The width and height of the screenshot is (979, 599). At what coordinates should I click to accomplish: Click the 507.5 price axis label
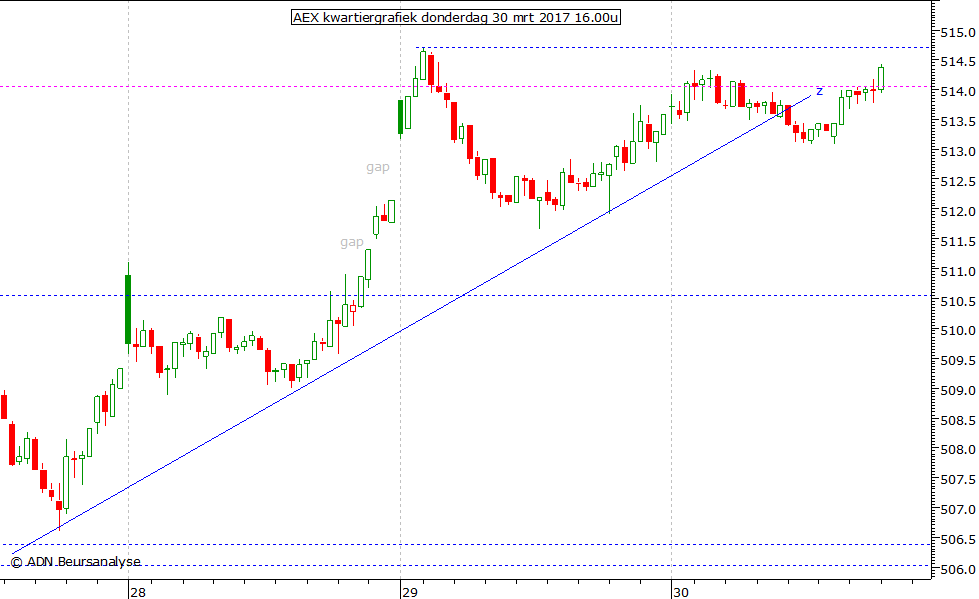(x=958, y=479)
